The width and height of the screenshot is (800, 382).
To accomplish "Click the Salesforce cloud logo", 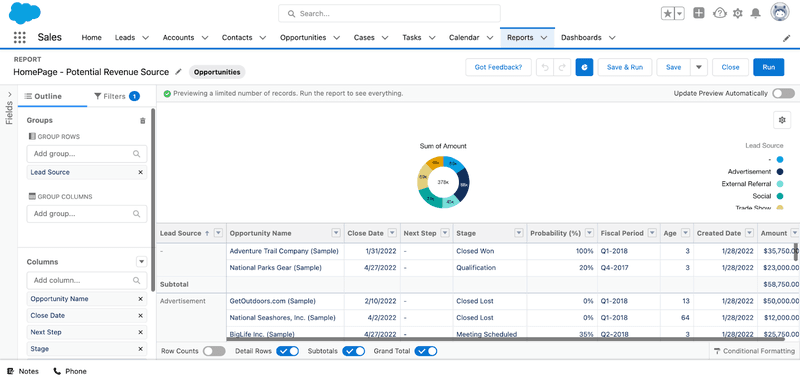I will pyautogui.click(x=24, y=13).
